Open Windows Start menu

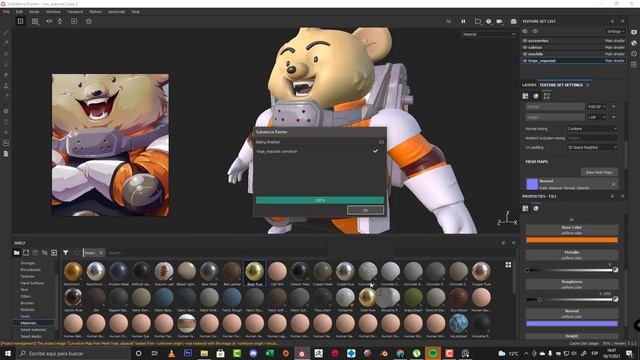tap(8, 353)
